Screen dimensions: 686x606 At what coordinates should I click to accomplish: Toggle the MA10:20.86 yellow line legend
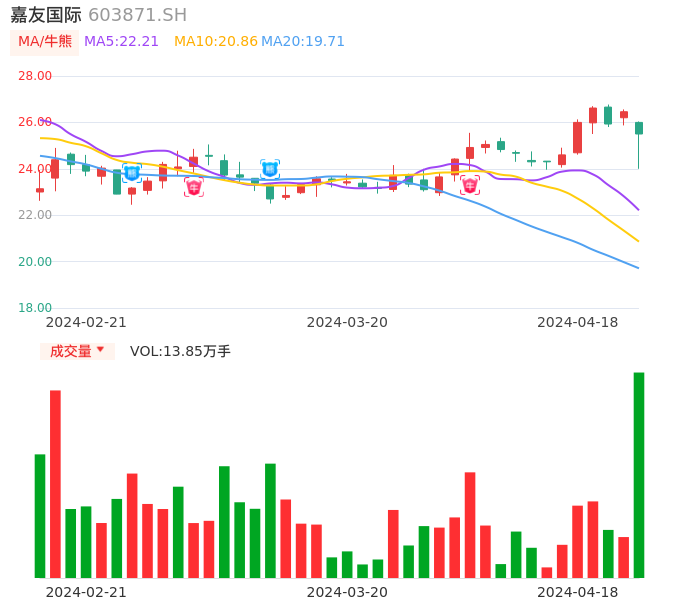pos(216,41)
